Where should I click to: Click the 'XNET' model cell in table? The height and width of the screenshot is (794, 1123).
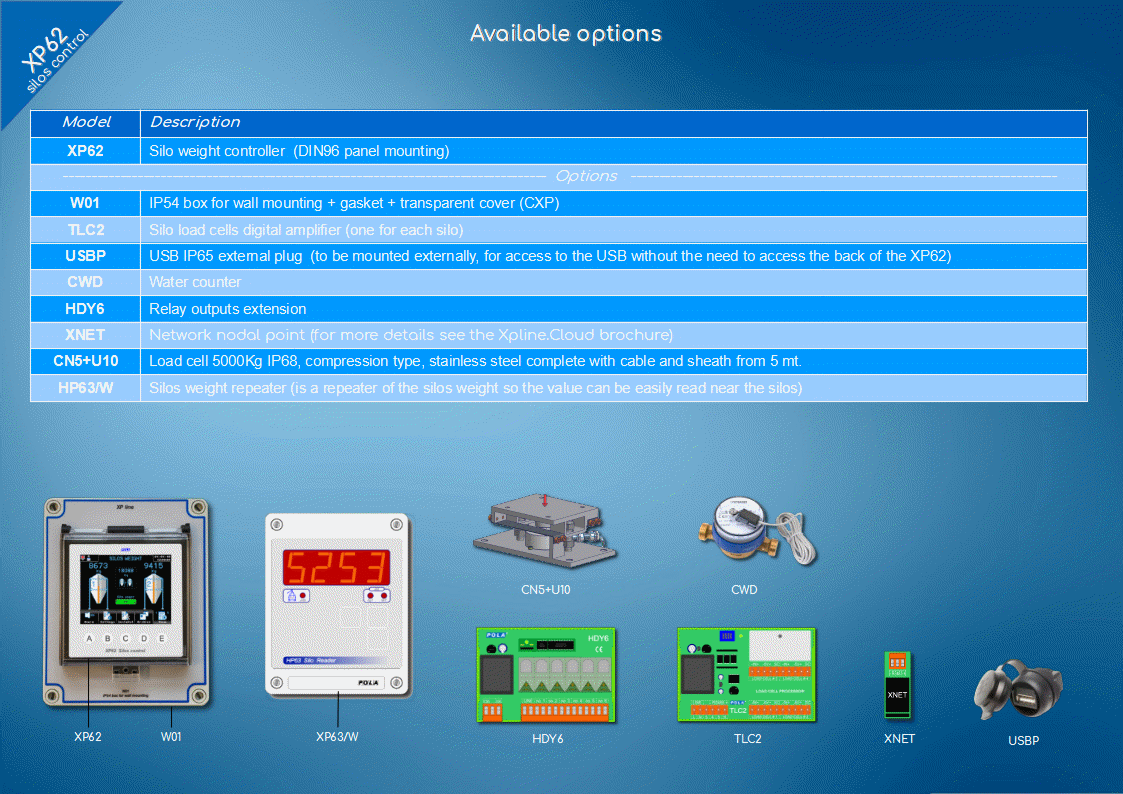click(85, 335)
